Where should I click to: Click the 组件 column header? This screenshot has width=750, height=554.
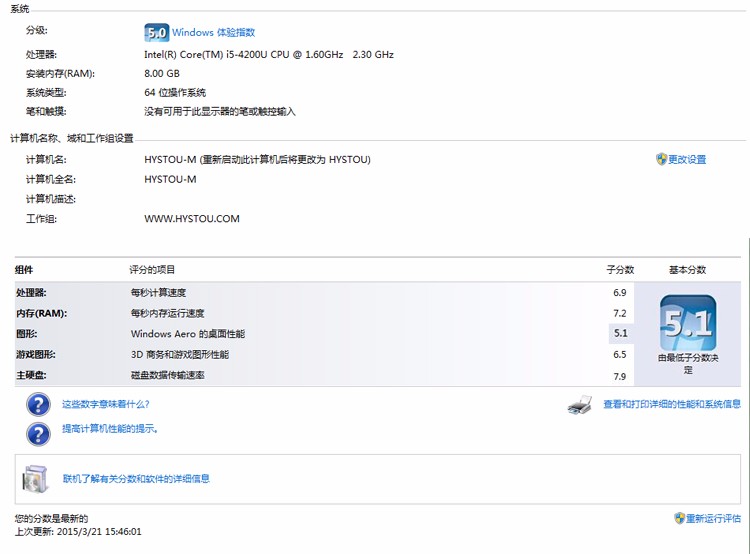[x=24, y=270]
